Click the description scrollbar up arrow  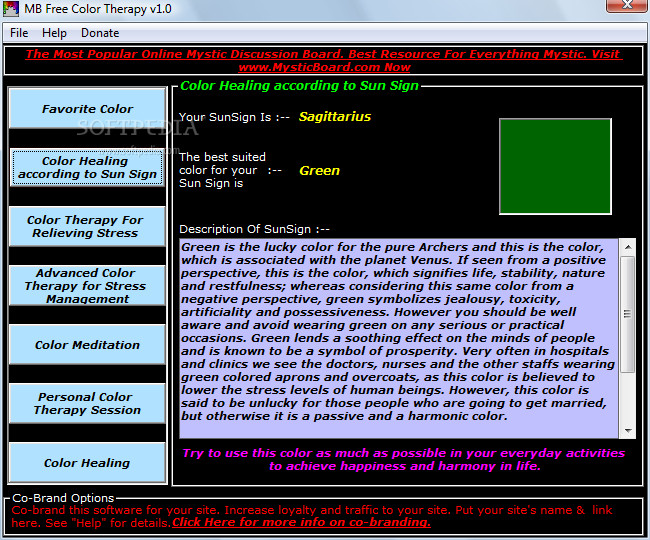tap(628, 247)
